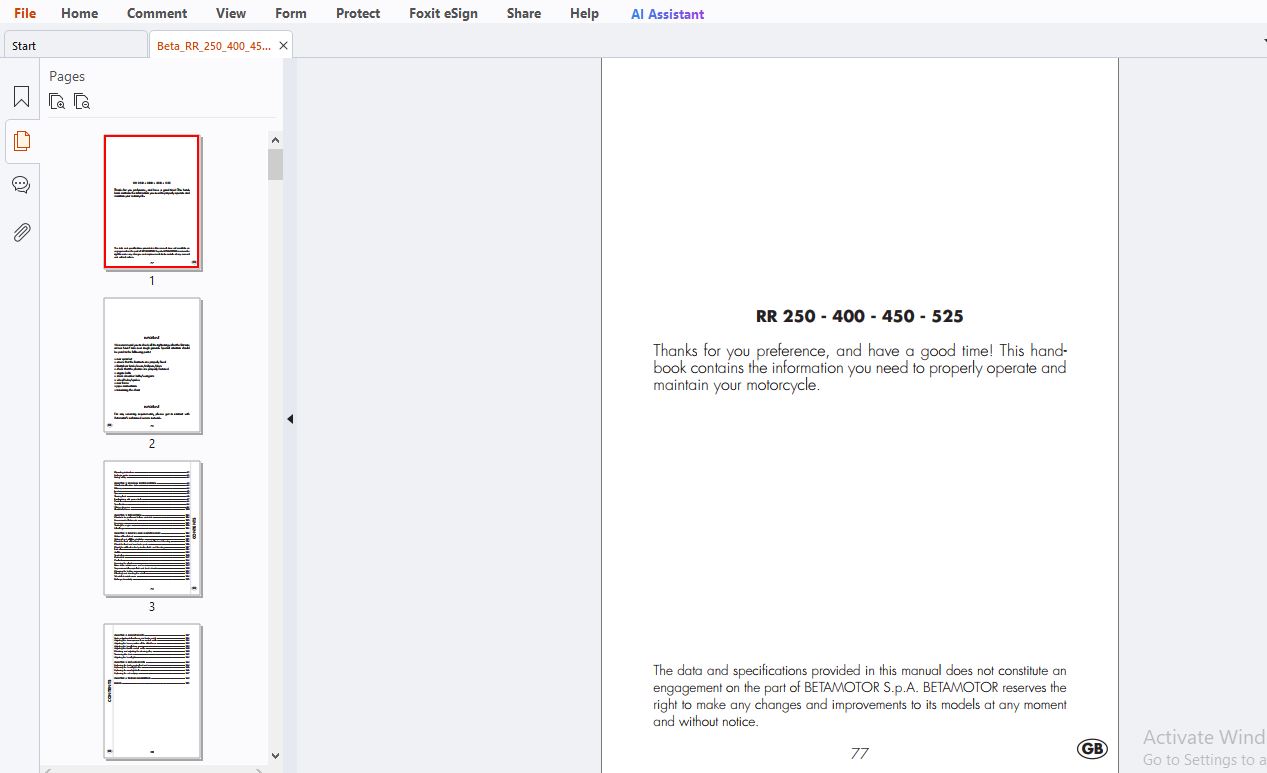
Task: Click the 'Thanks for you preference' paragraph
Action: [x=860, y=367]
